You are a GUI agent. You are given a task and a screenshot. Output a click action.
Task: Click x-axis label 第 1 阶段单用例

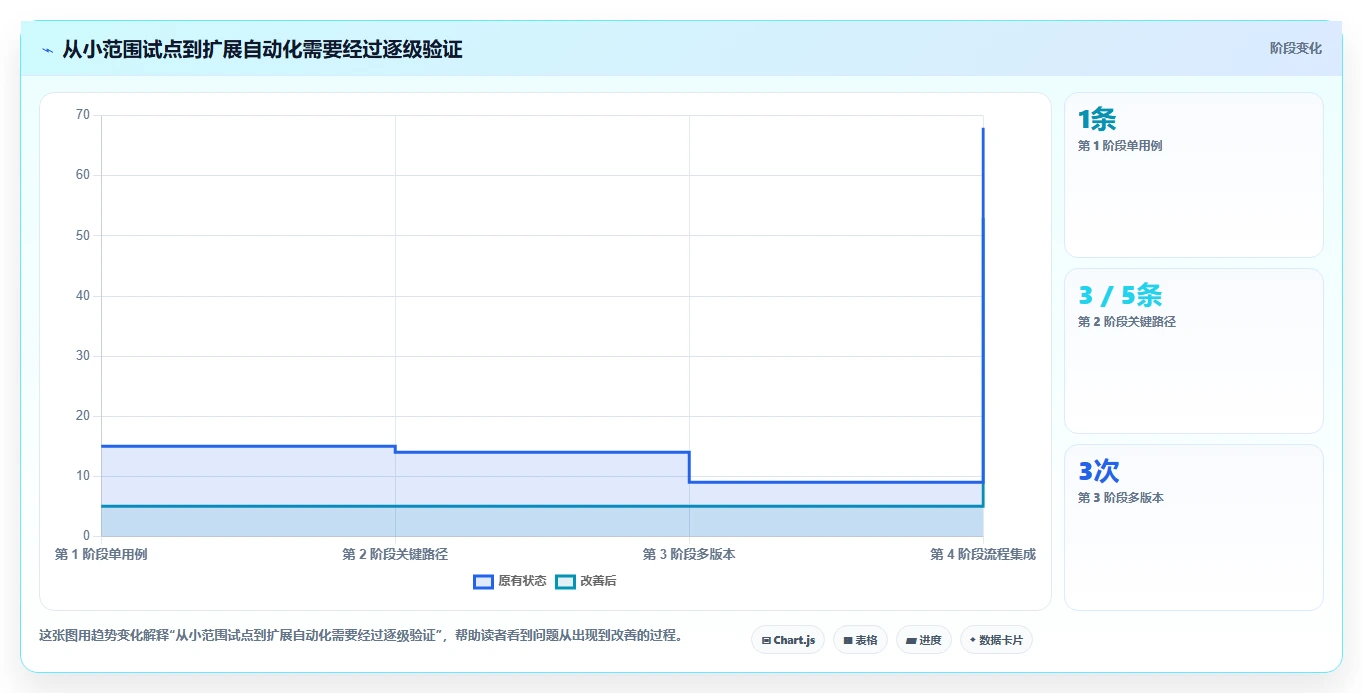(101, 554)
